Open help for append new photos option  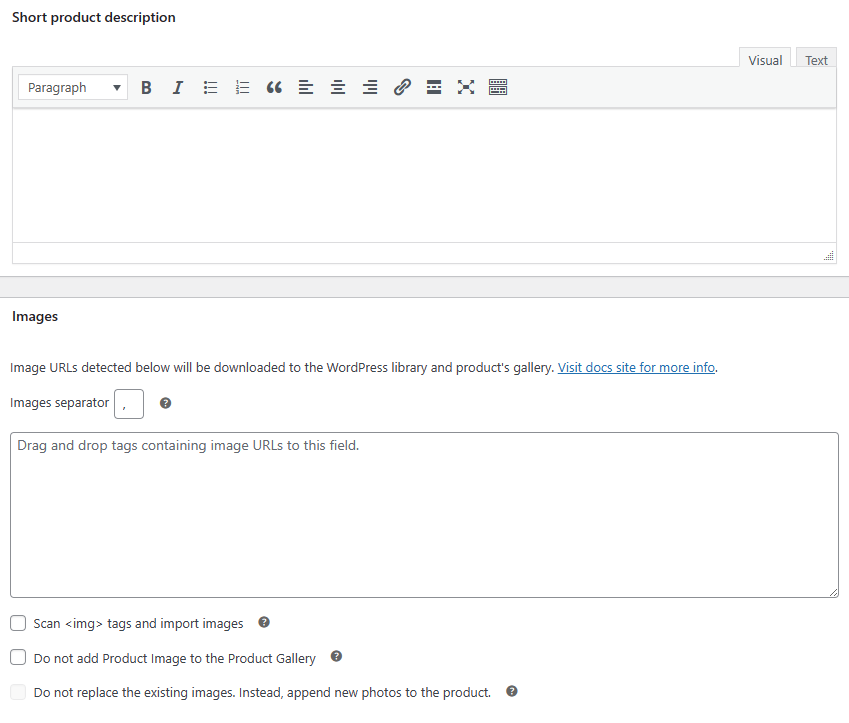pyautogui.click(x=512, y=691)
